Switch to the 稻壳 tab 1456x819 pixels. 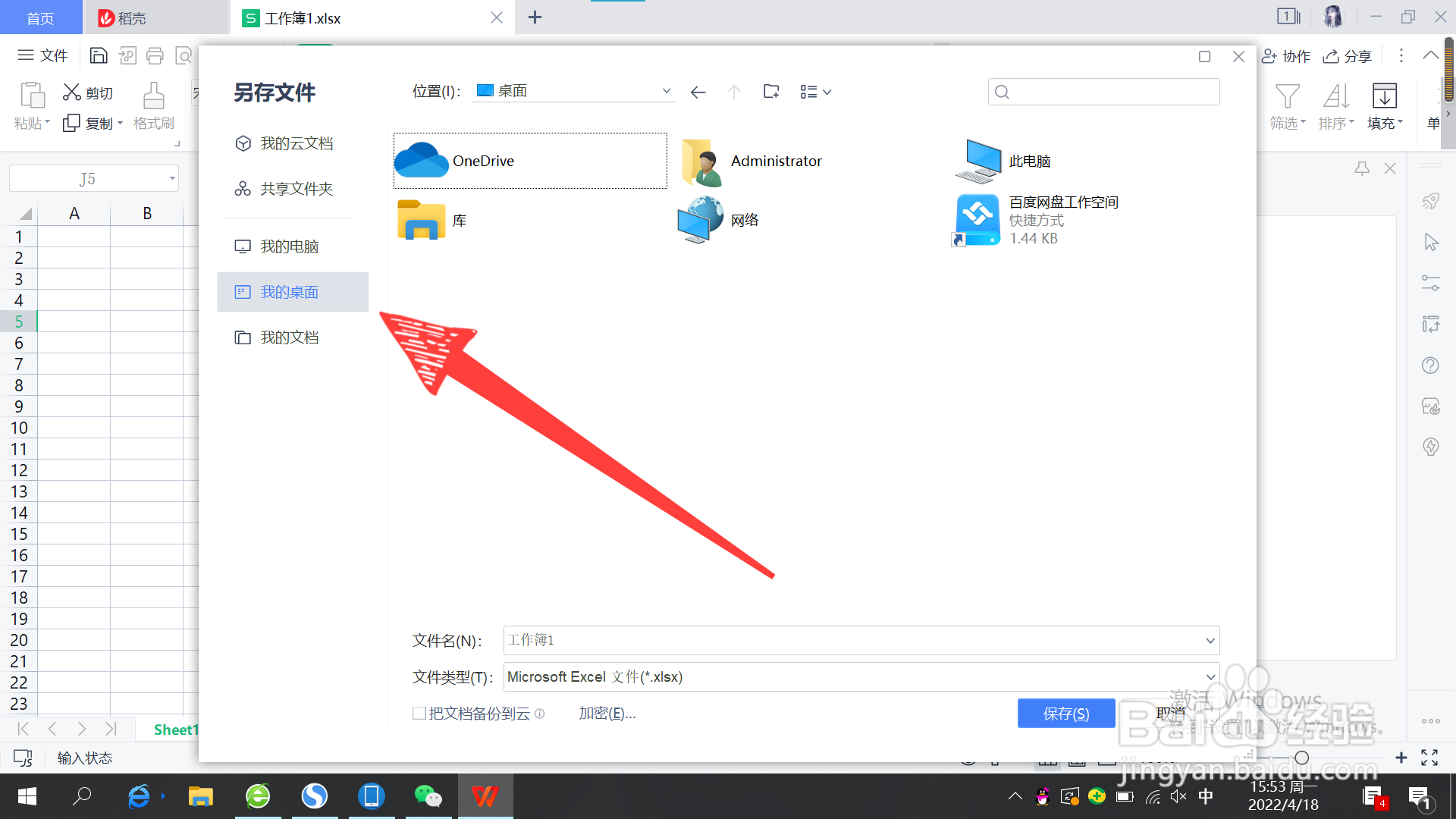point(130,17)
